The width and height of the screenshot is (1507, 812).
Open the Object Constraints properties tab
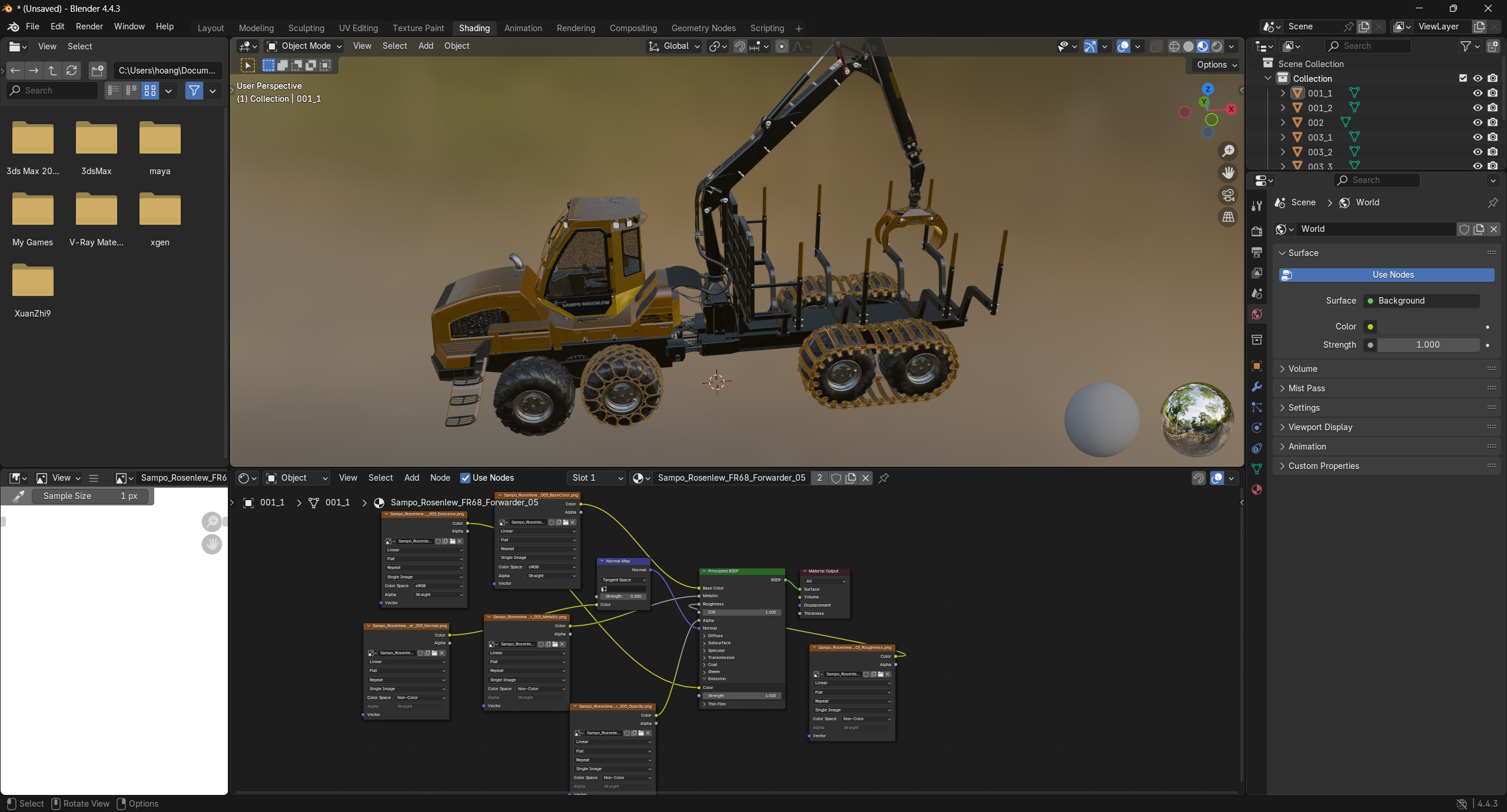(1257, 448)
